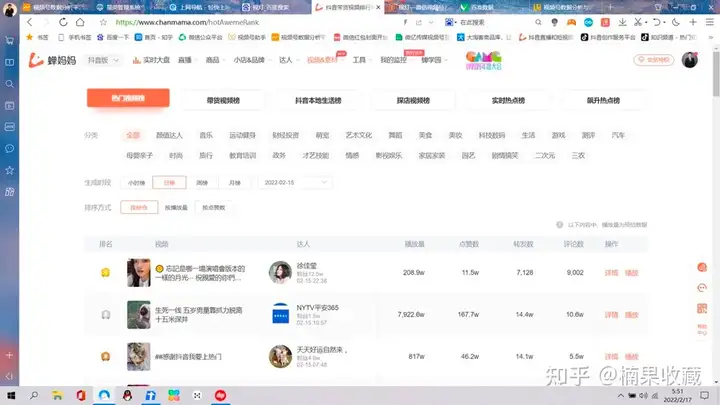This screenshot has width=720, height=405.
Task: Switch to the 抖音本地生活榜 tab
Action: (x=318, y=100)
